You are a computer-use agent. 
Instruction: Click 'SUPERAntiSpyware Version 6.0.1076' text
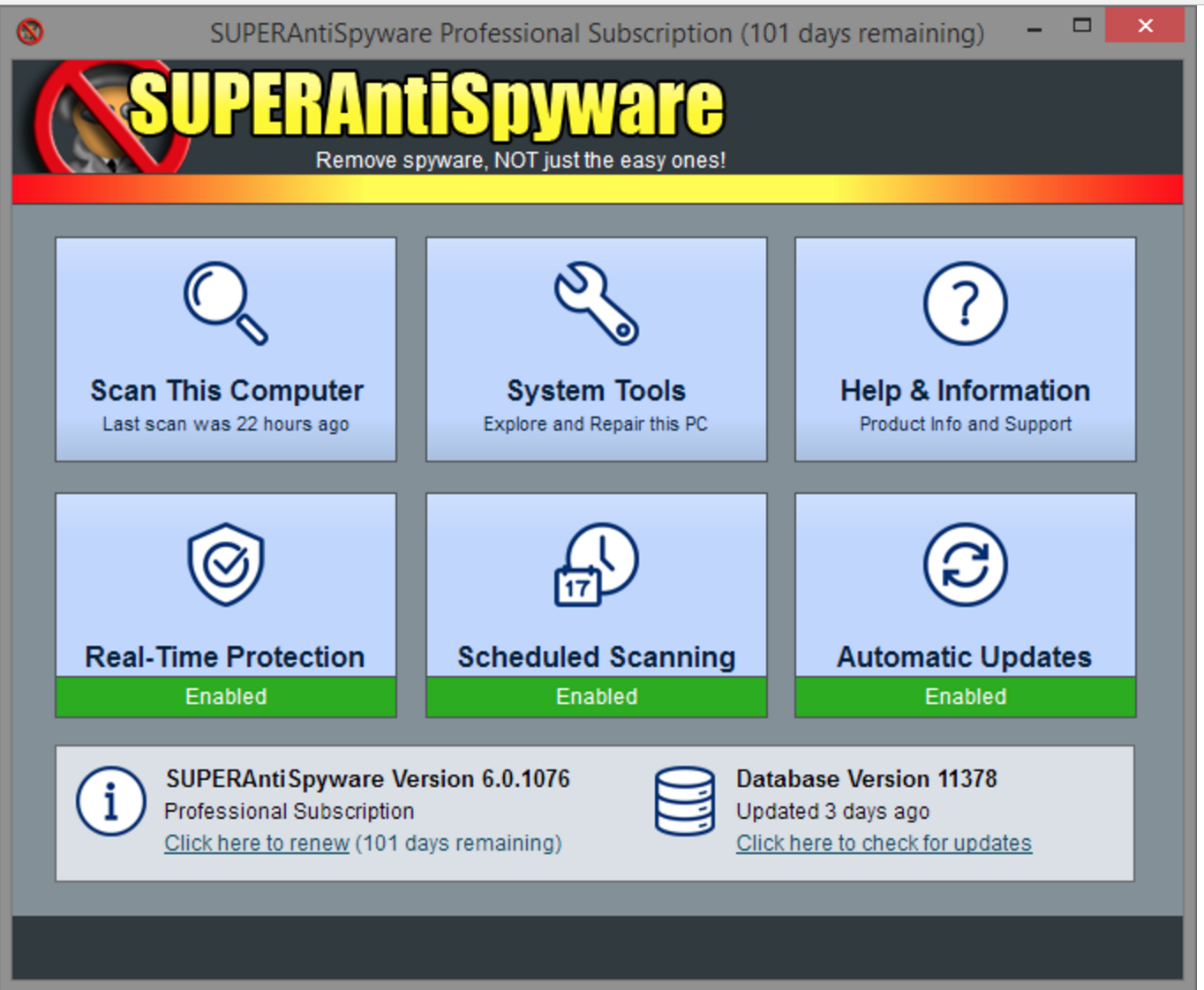click(368, 779)
